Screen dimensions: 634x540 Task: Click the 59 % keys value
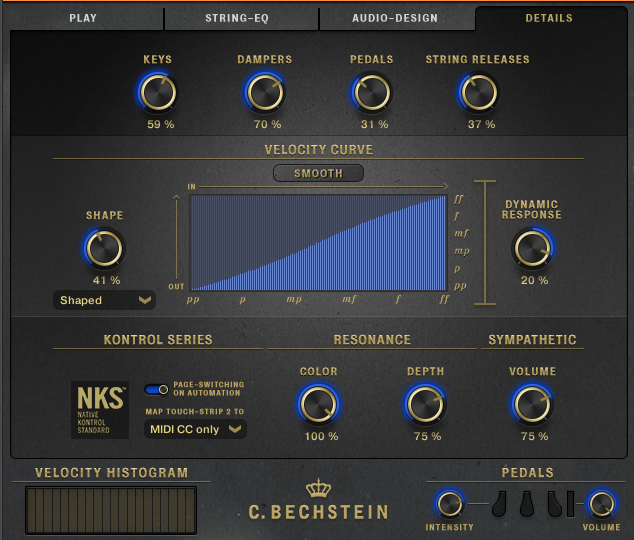[x=161, y=124]
